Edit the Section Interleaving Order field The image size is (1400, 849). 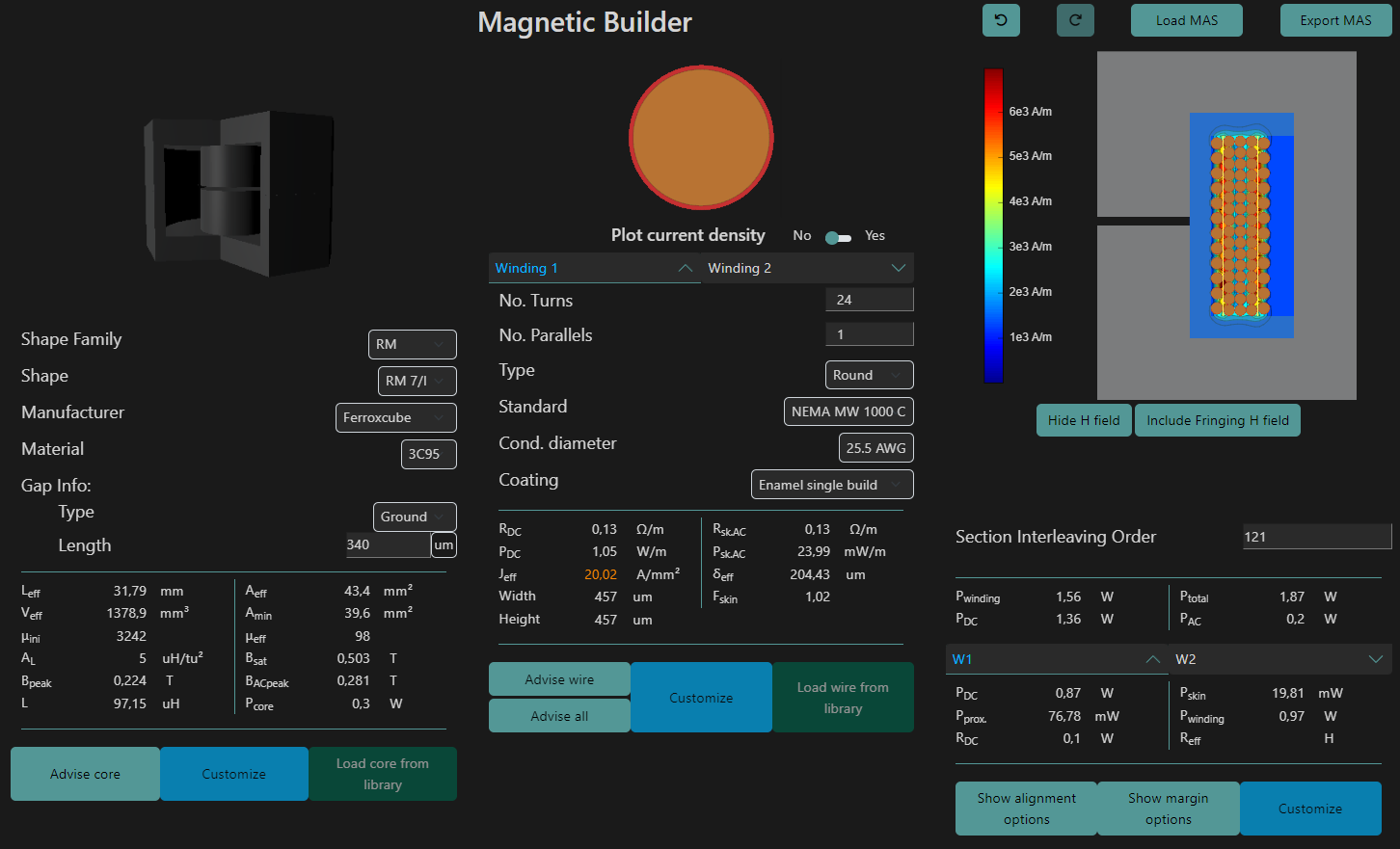click(x=1317, y=537)
